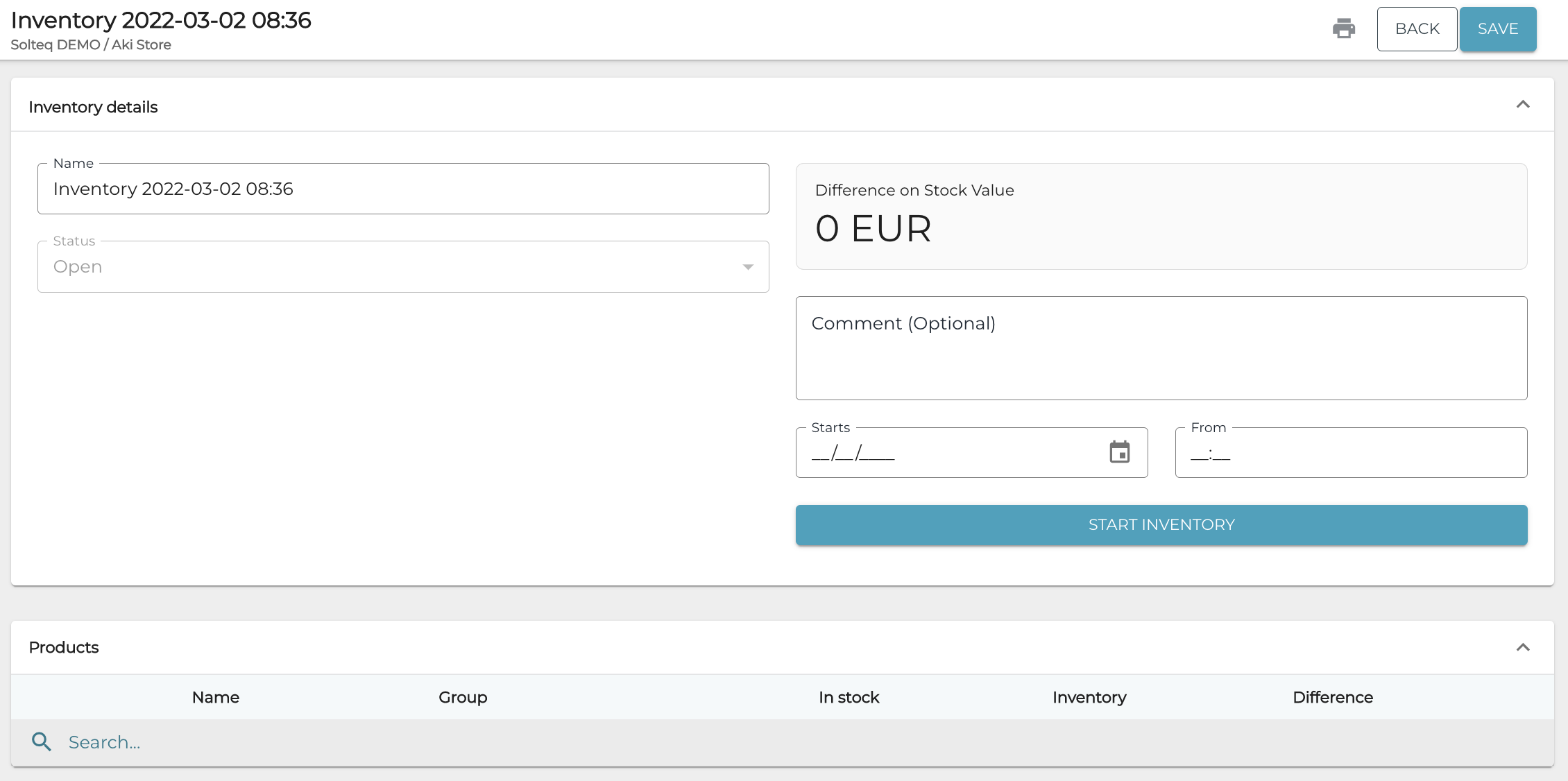
Task: Click the products search magnifier icon
Action: click(x=42, y=742)
